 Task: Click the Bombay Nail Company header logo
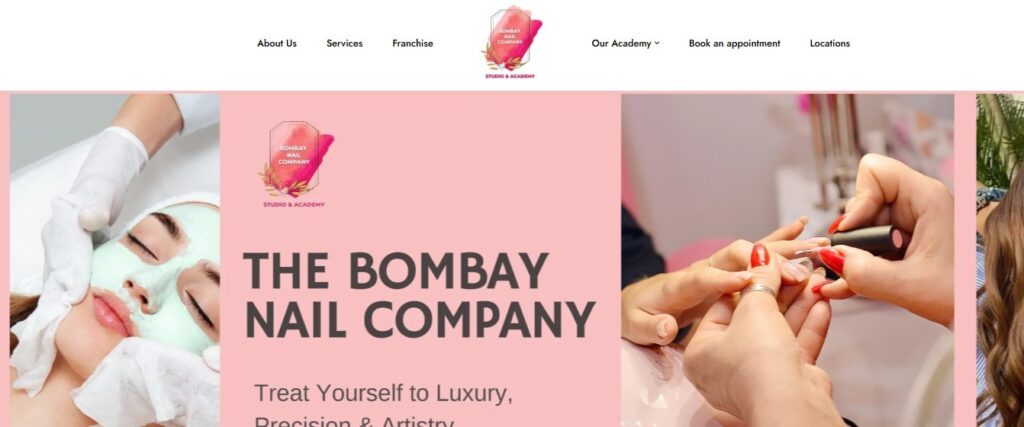pos(512,42)
